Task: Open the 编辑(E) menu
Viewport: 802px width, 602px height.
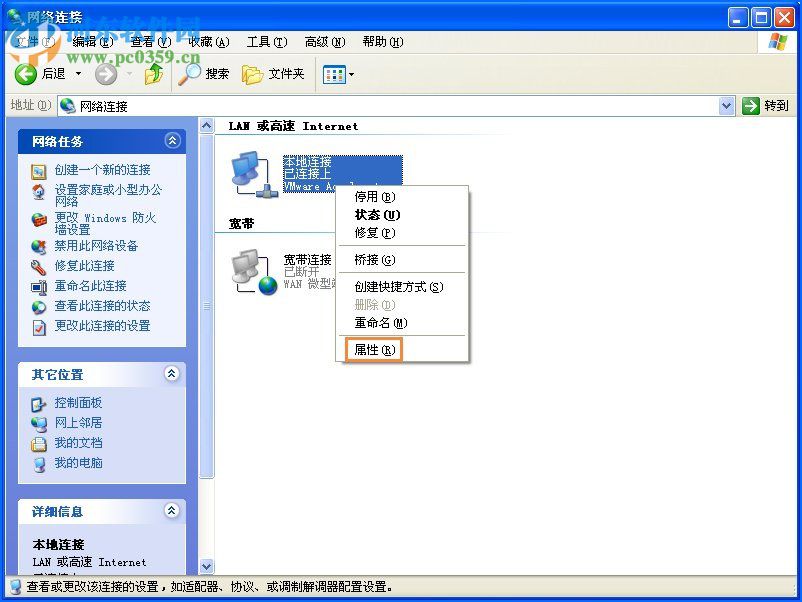Action: click(93, 42)
